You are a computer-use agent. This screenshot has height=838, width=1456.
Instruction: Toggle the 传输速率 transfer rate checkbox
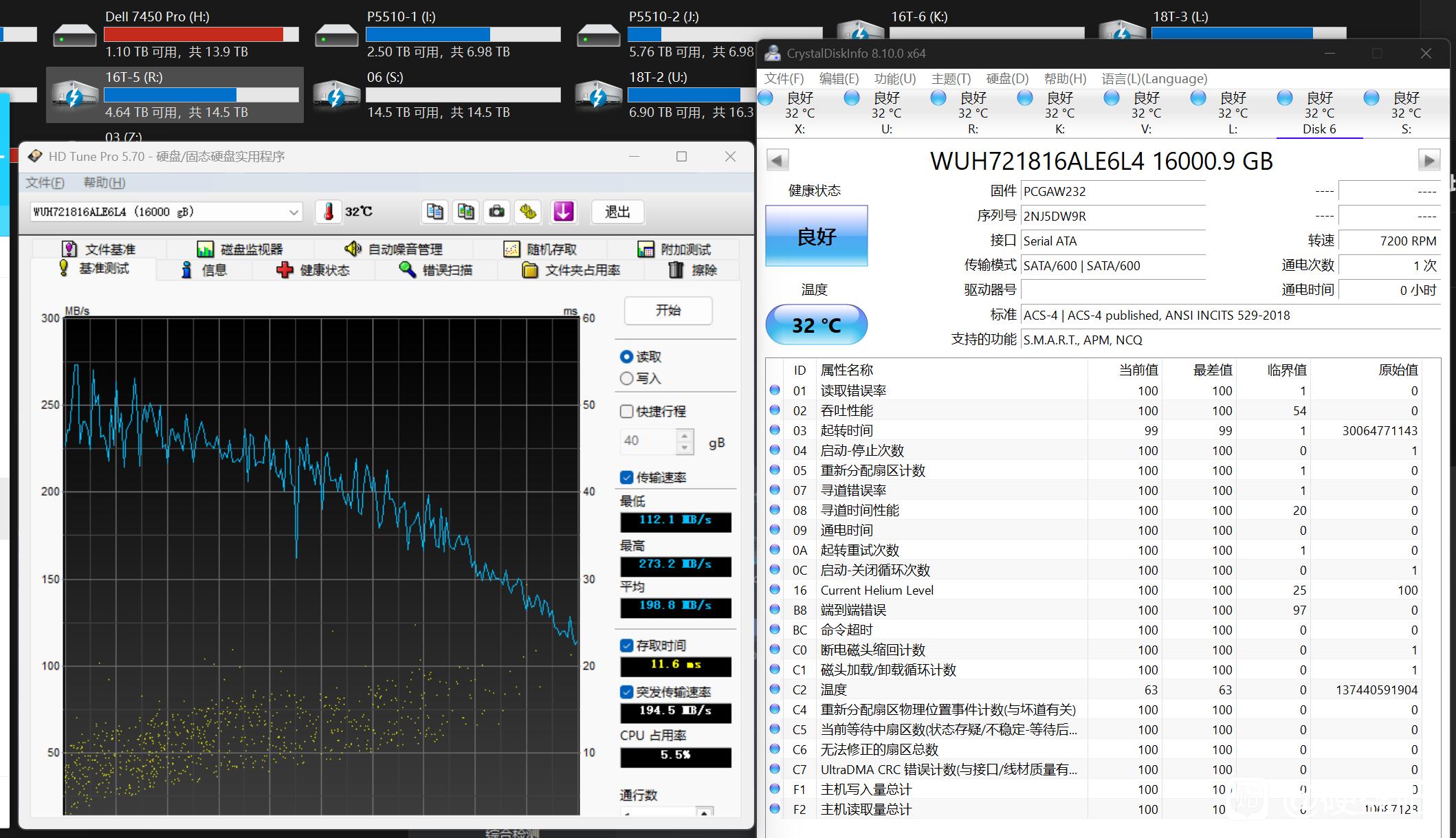click(626, 477)
